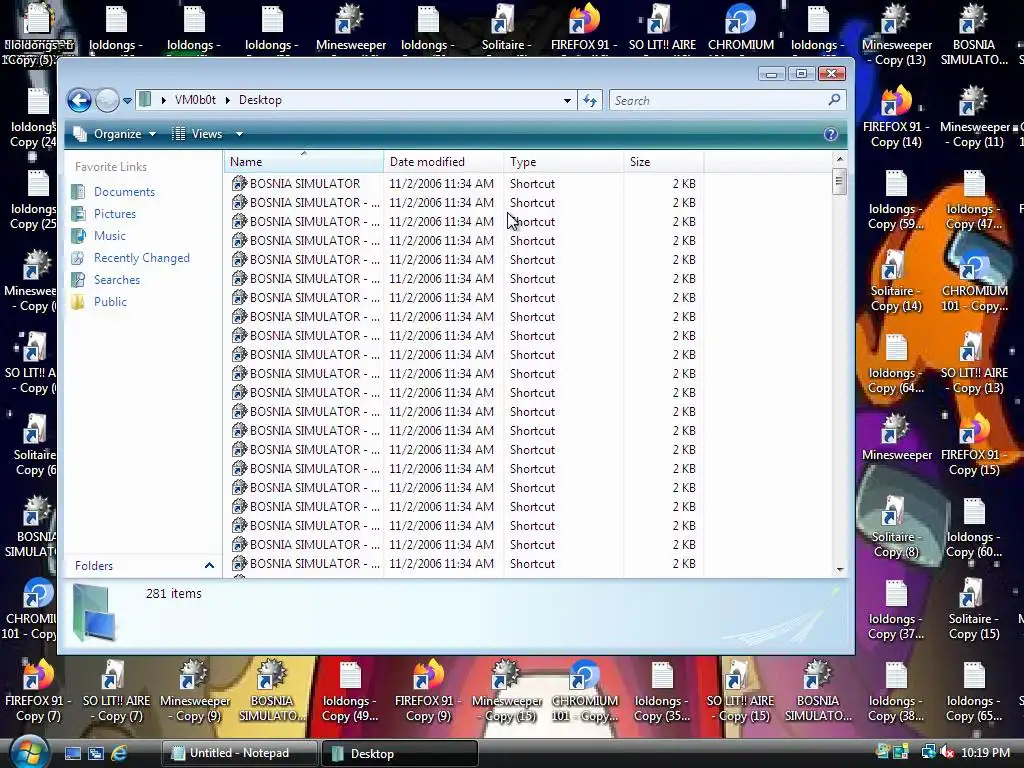Click the Desktop folder icon in the details pane
Screen dimensions: 1024x768
tap(94, 612)
